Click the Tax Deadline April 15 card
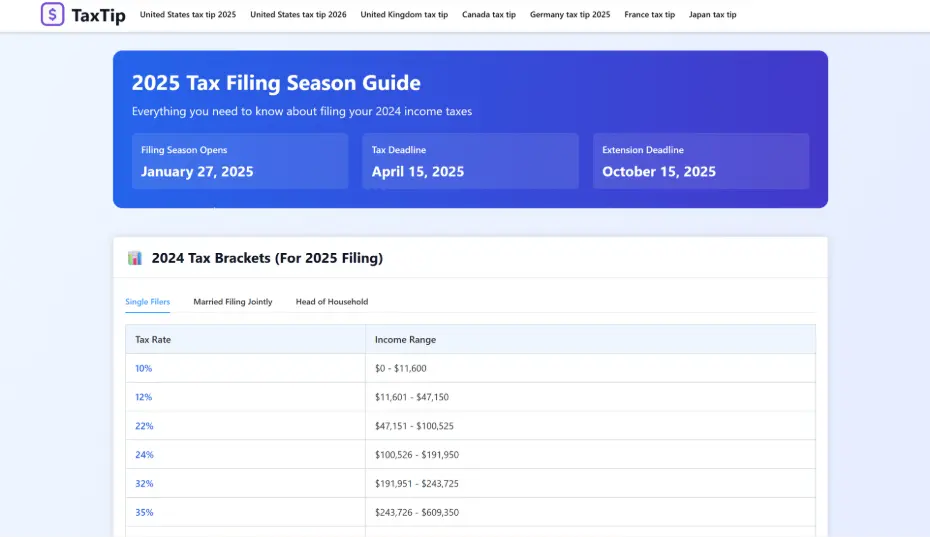Screen dimensions: 930x537 point(470,161)
